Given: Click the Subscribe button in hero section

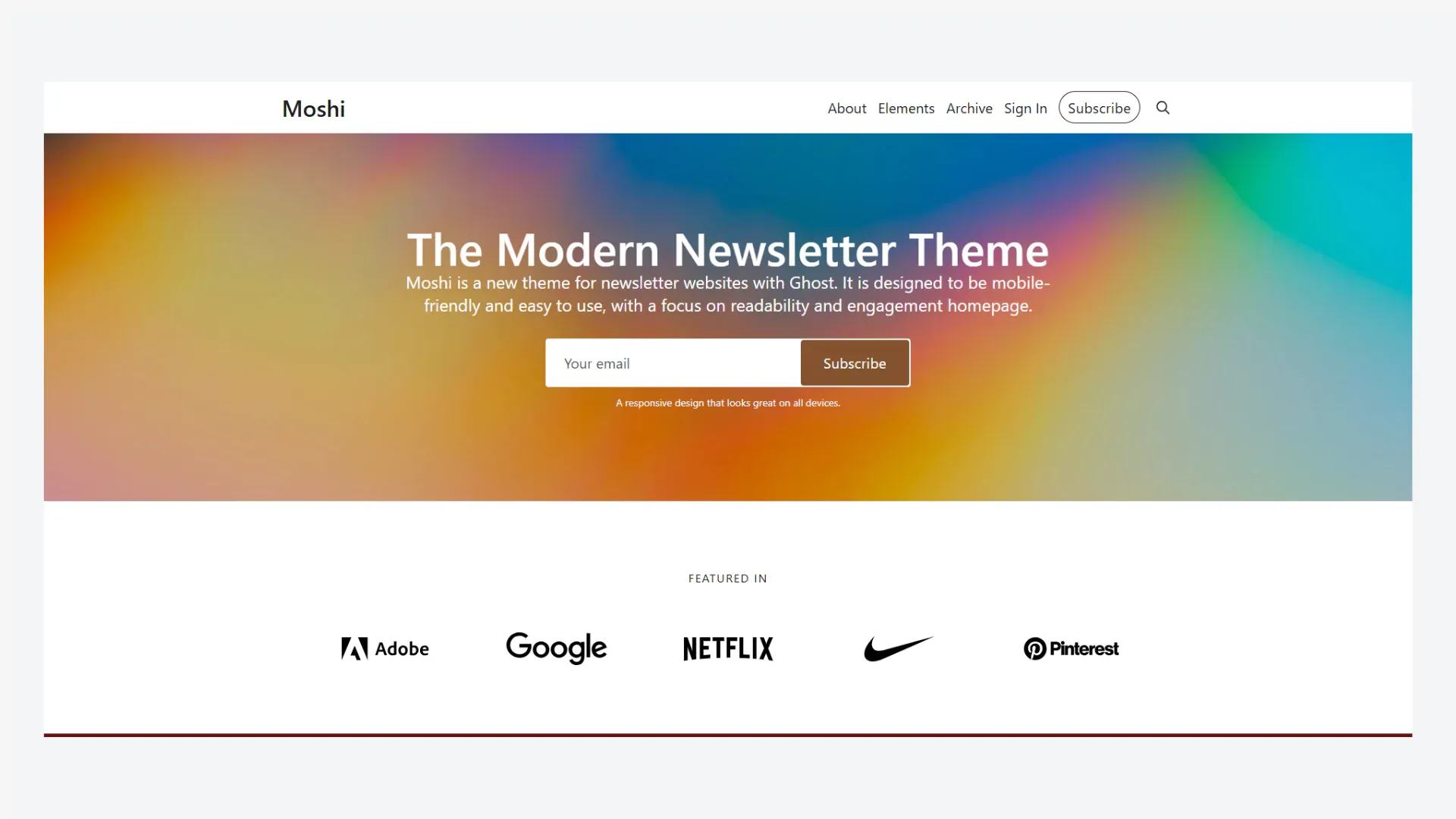Looking at the screenshot, I should click(x=855, y=362).
